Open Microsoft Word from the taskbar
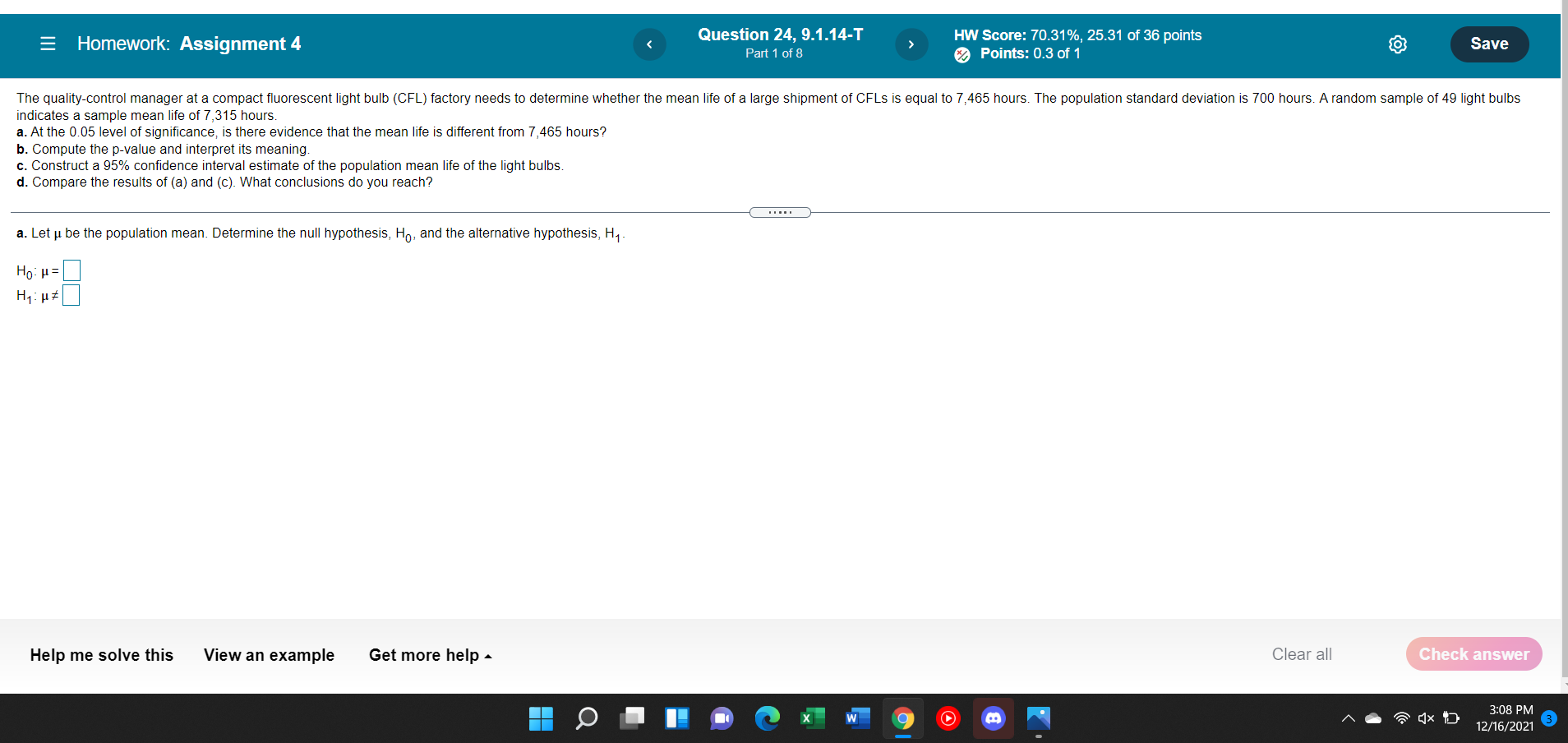Viewport: 1568px width, 743px height. click(857, 718)
